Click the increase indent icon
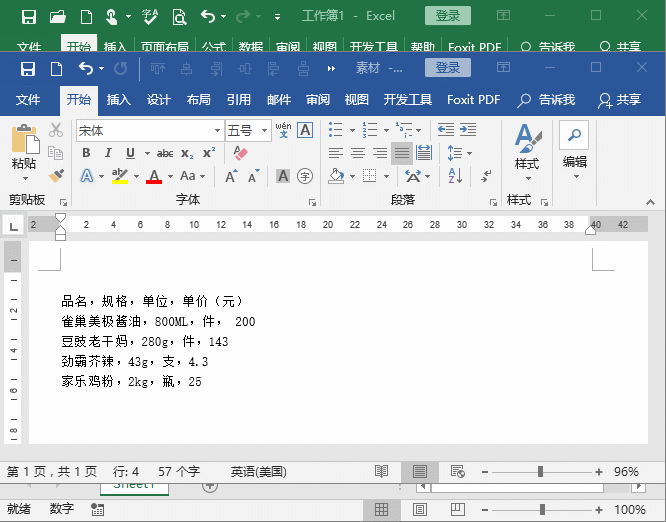 [468, 130]
